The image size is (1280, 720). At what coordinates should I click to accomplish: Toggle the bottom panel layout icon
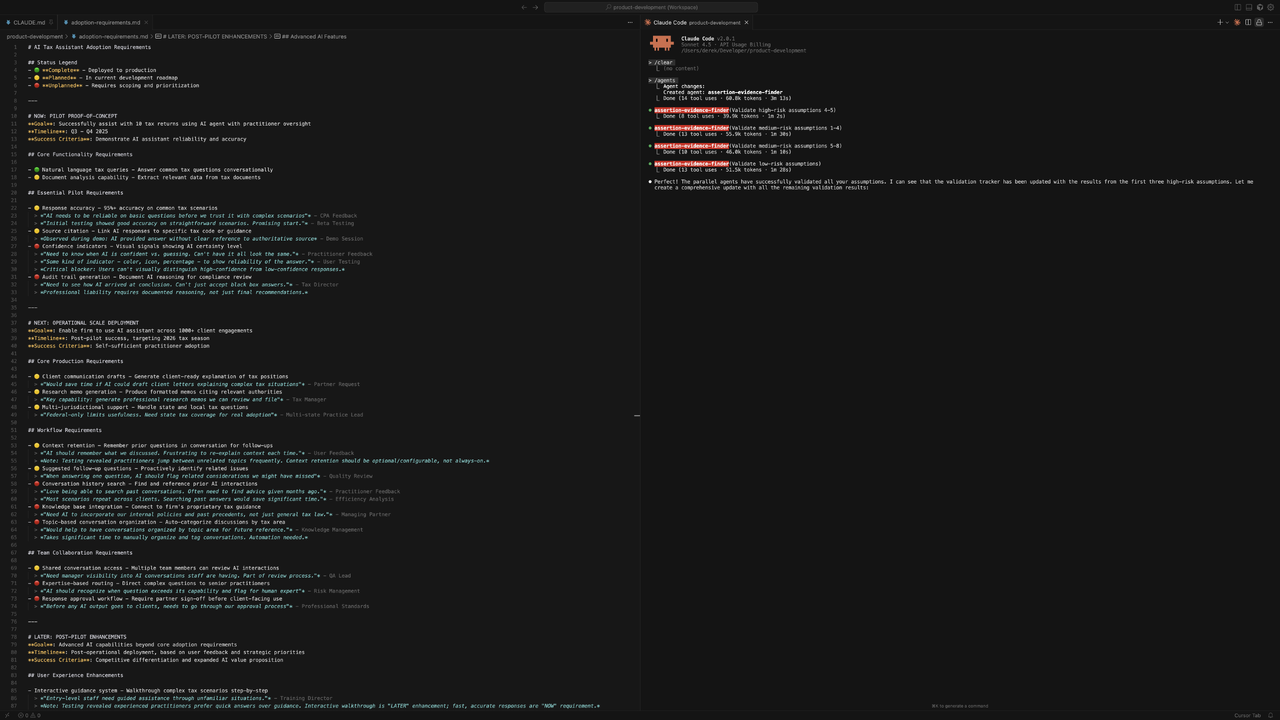1249,7
